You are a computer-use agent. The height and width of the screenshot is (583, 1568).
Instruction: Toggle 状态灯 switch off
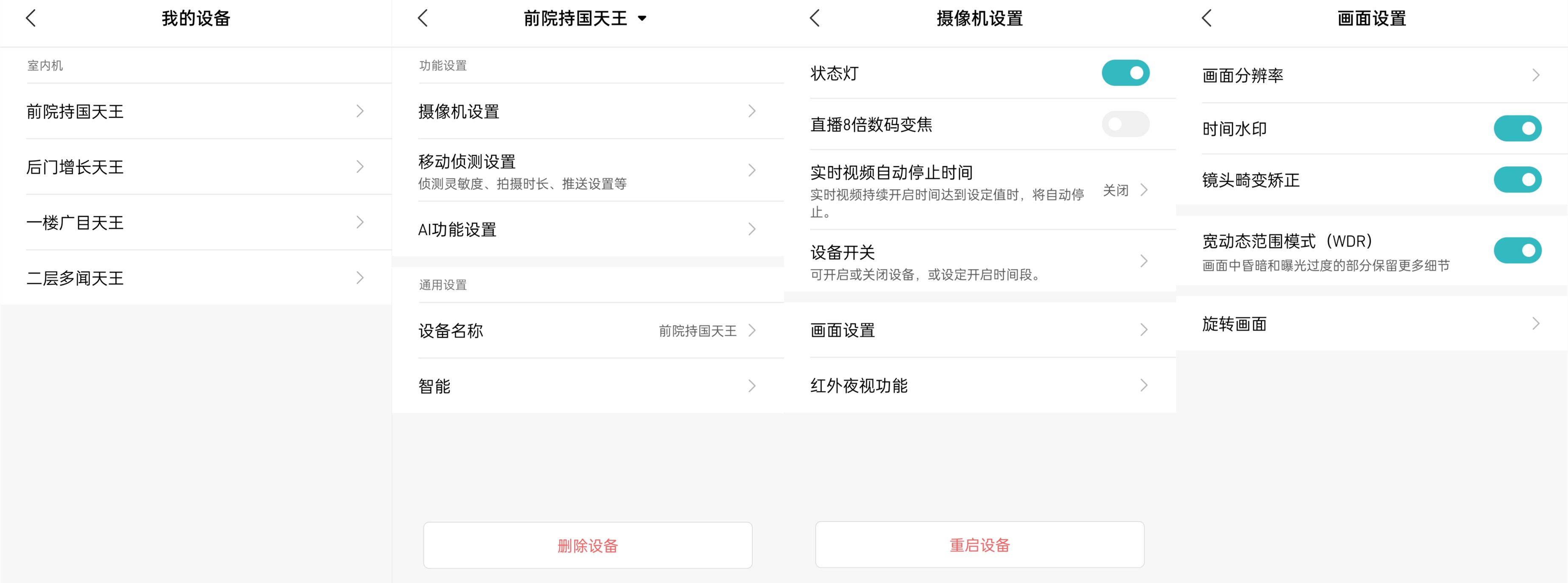[x=1125, y=73]
